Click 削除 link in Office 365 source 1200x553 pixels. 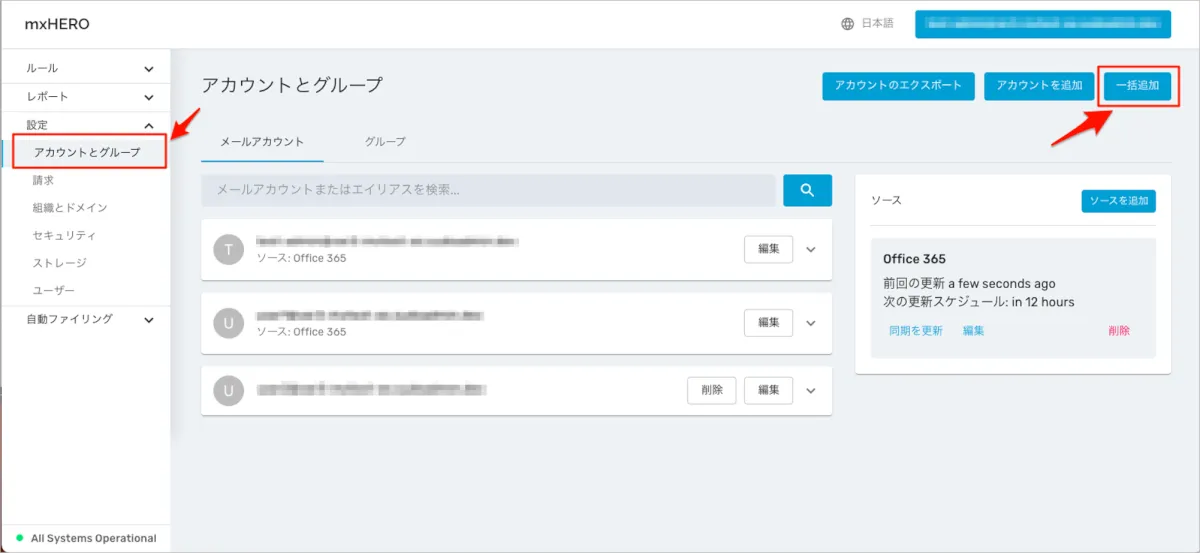tap(1119, 330)
